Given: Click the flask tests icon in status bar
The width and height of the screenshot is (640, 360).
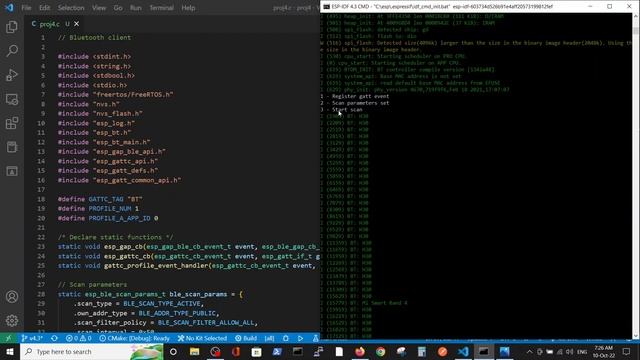Looking at the screenshot, I should pyautogui.click(x=316, y=338).
